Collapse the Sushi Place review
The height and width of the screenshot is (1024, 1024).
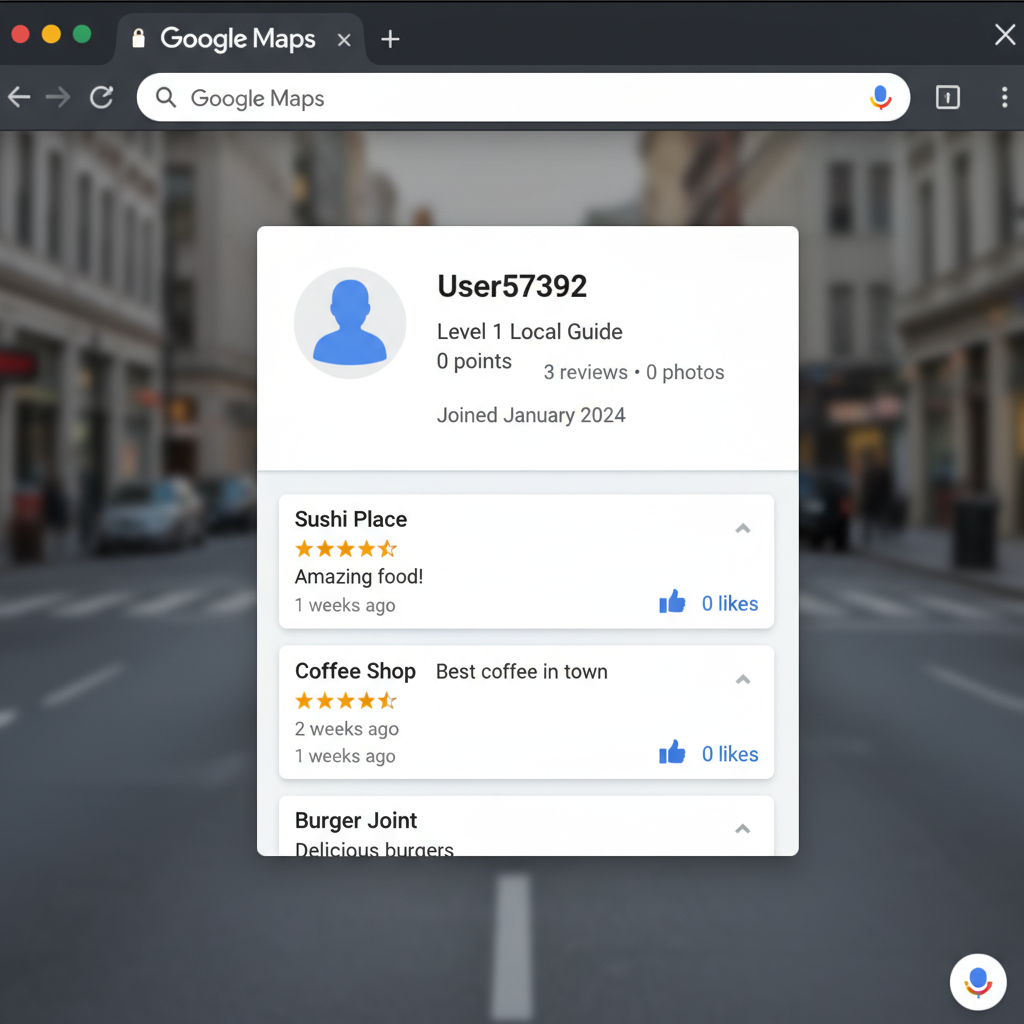click(743, 528)
